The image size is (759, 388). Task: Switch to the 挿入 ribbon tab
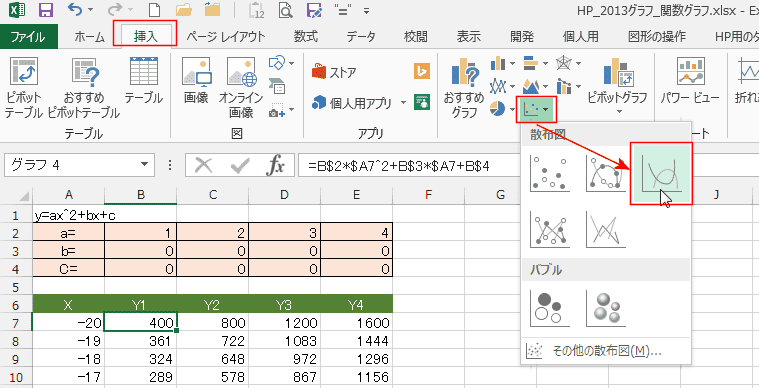click(x=145, y=36)
